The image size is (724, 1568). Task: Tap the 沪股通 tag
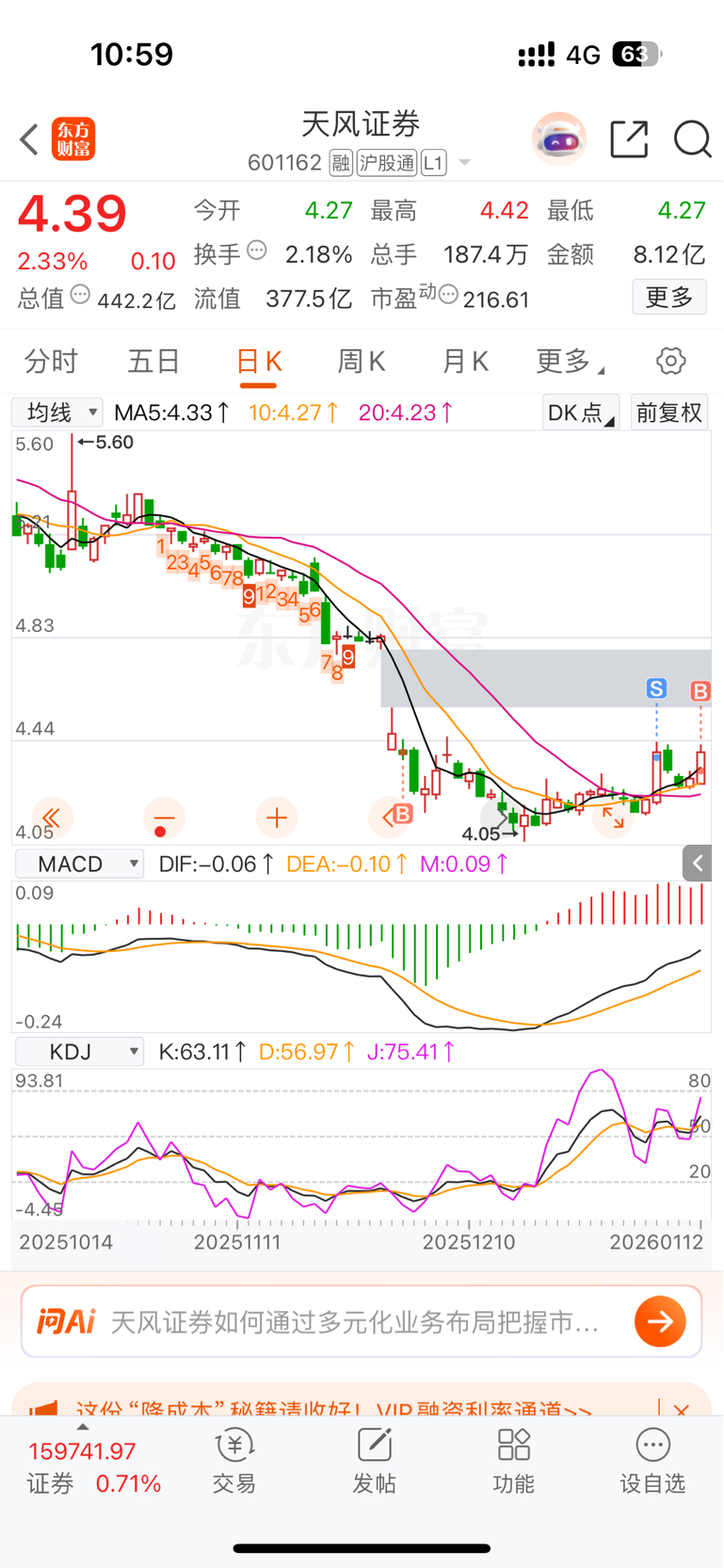click(x=386, y=163)
